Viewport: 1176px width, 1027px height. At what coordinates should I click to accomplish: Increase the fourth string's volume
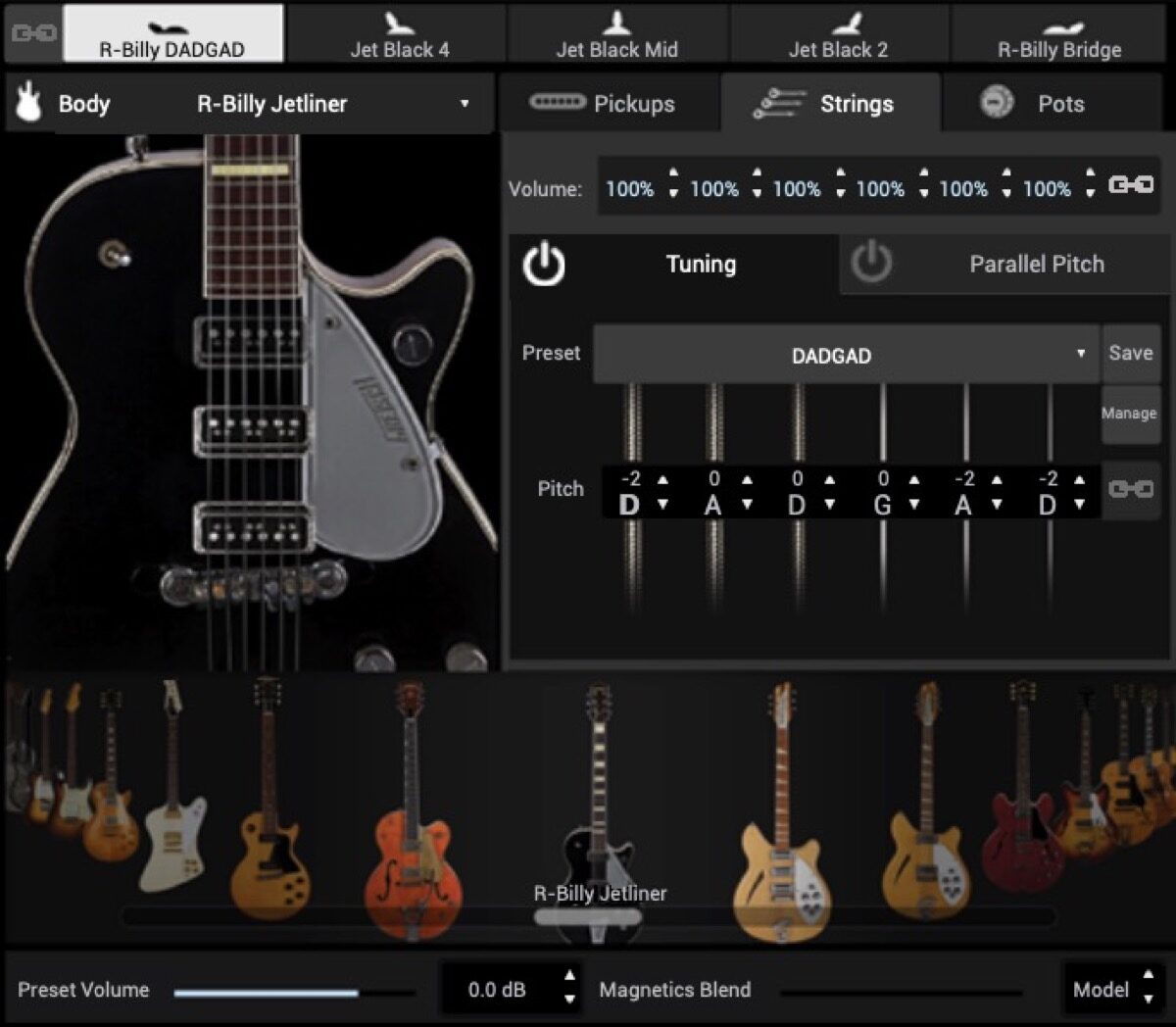(923, 173)
